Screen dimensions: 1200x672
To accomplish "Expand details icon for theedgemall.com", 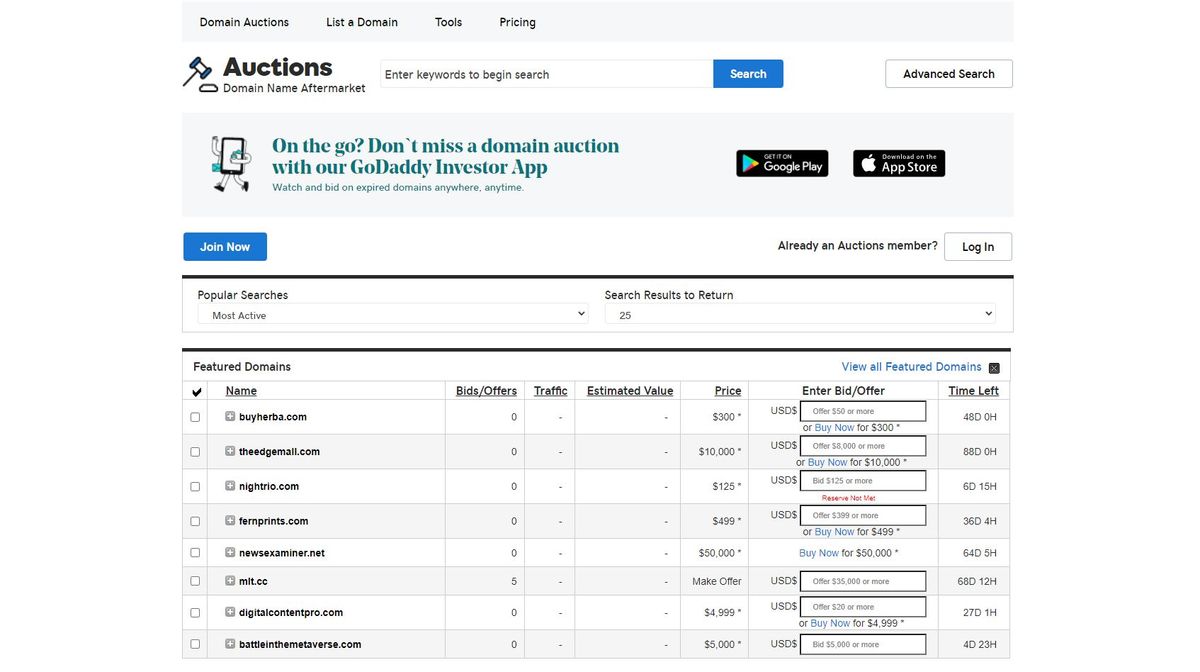I will [x=230, y=452].
